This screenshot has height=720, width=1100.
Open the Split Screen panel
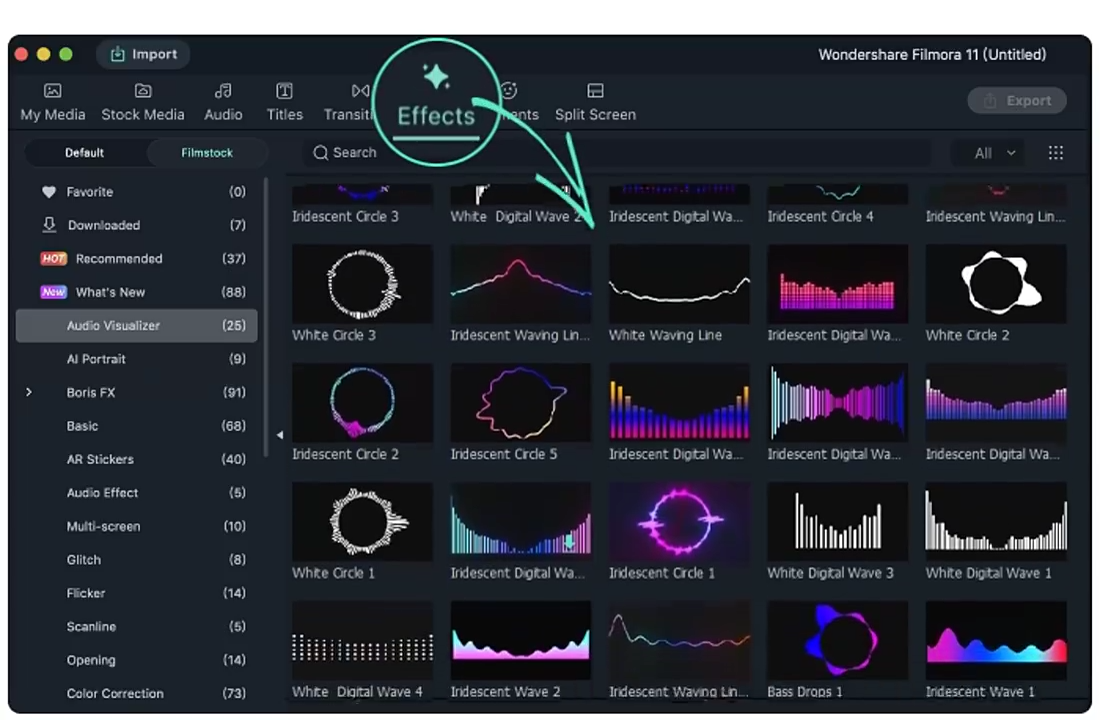point(595,100)
